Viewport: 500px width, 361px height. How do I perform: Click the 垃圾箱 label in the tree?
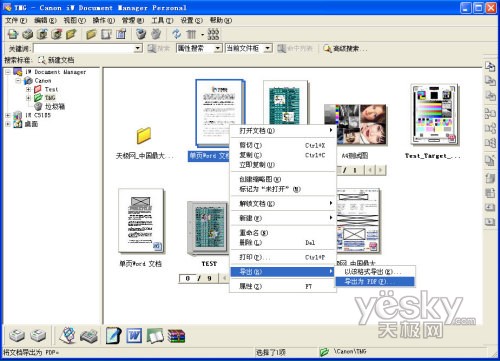55,107
